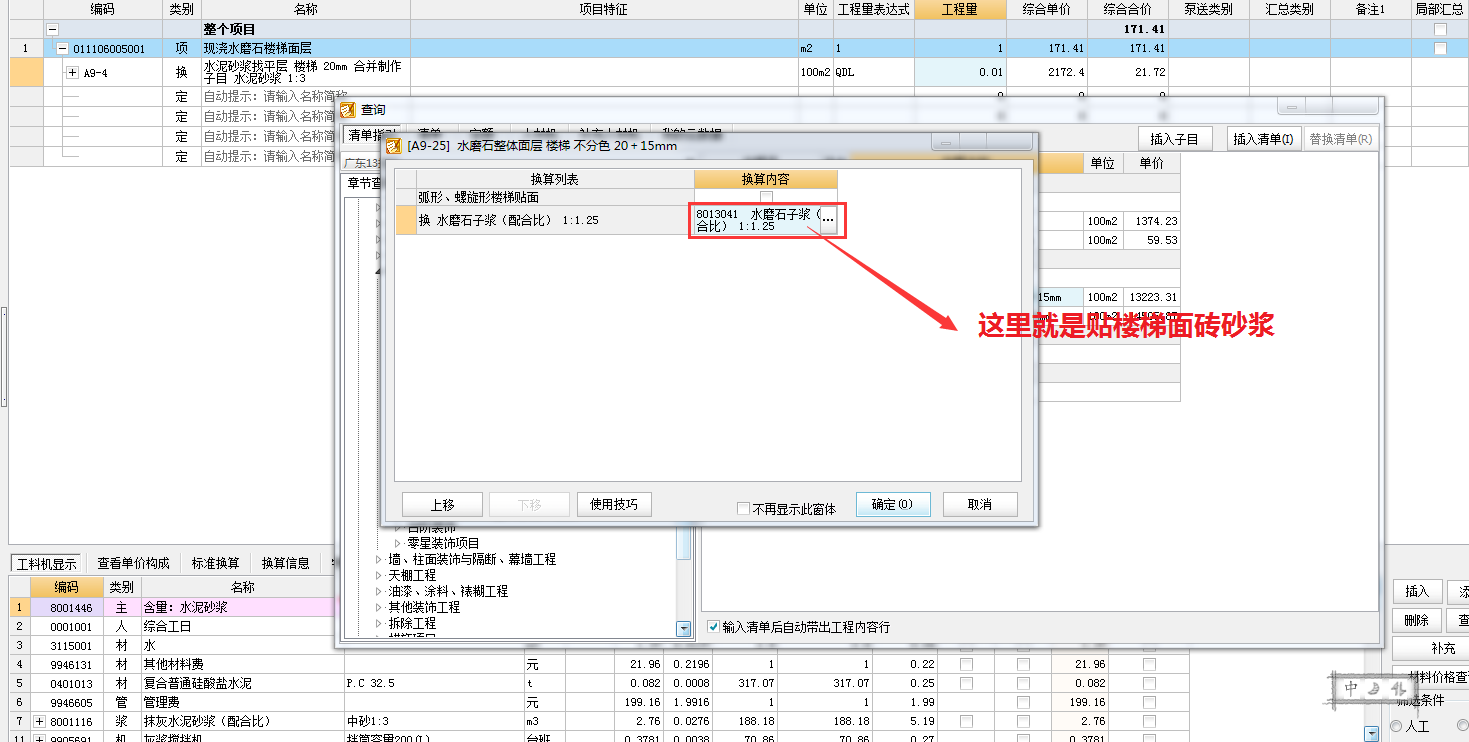Expand the 天棚工程 tree node

[x=378, y=576]
